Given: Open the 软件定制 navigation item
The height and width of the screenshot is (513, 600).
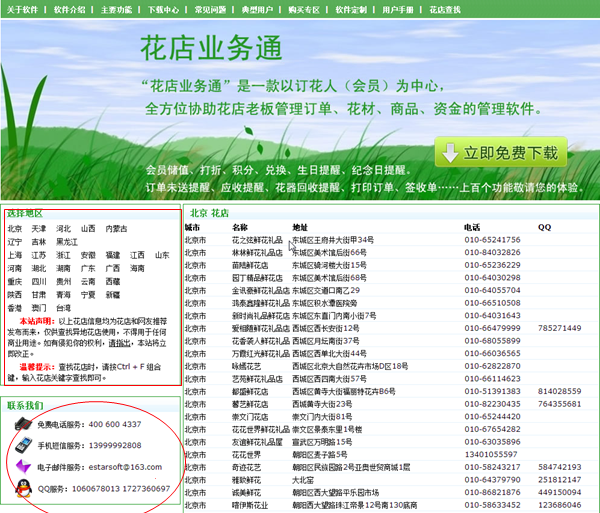Looking at the screenshot, I should coord(351,10).
